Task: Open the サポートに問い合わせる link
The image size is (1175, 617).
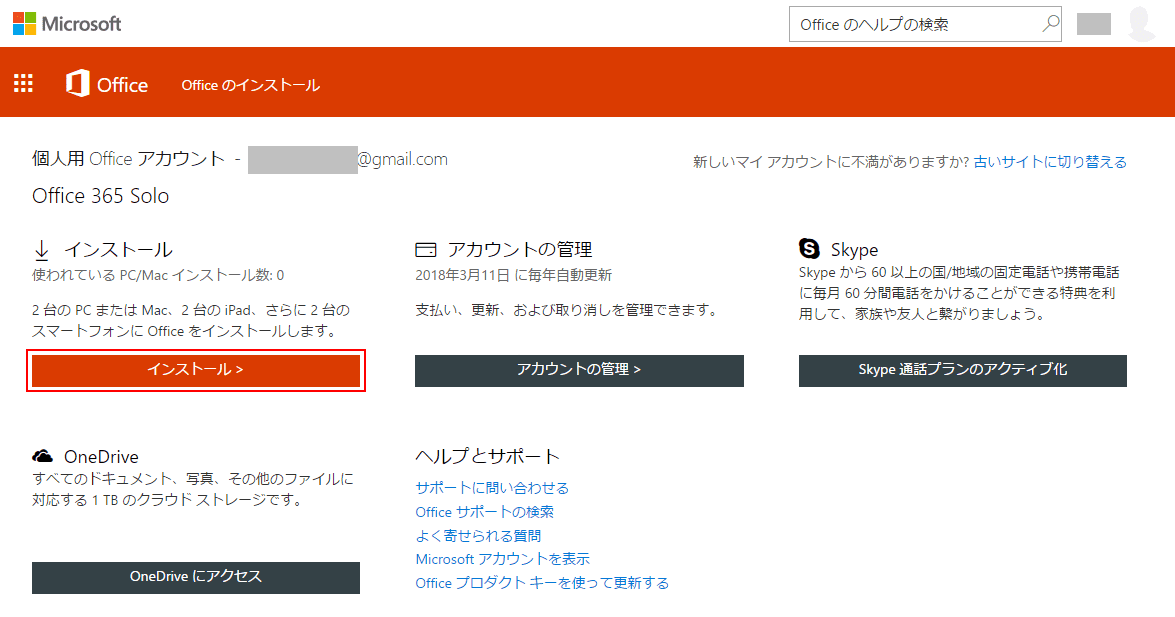Action: pos(492,488)
